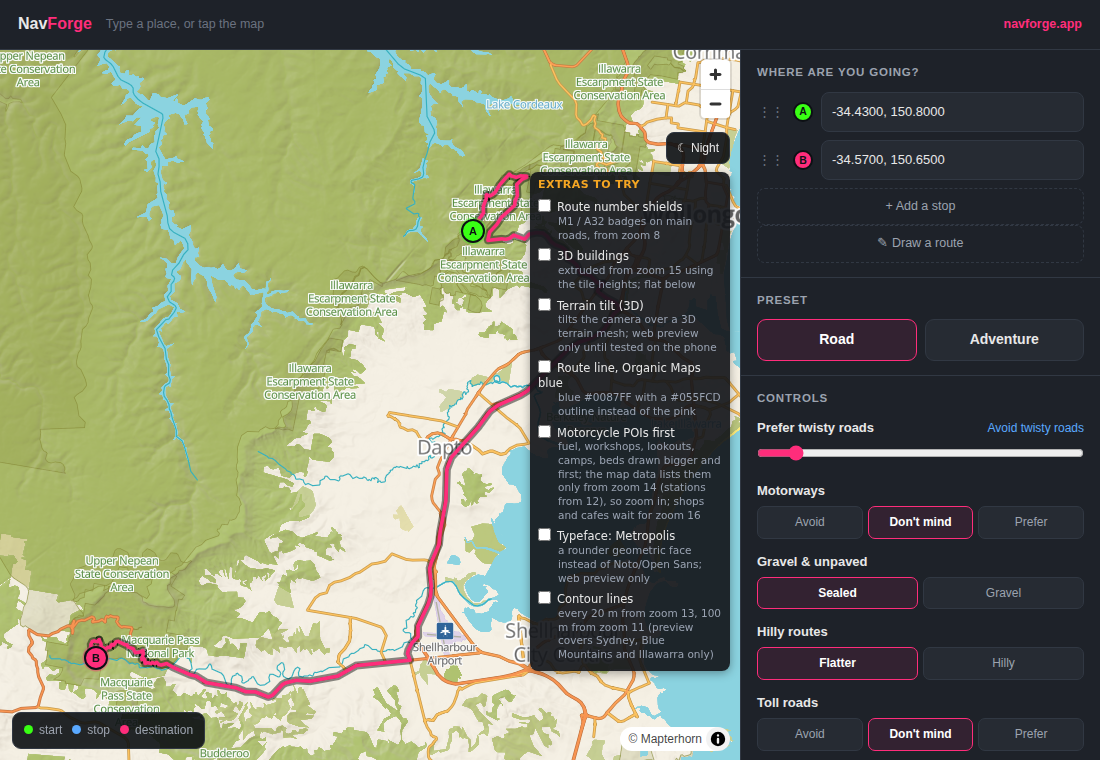This screenshot has height=760, width=1100.
Task: Zoom in the map with plus button
Action: [715, 74]
